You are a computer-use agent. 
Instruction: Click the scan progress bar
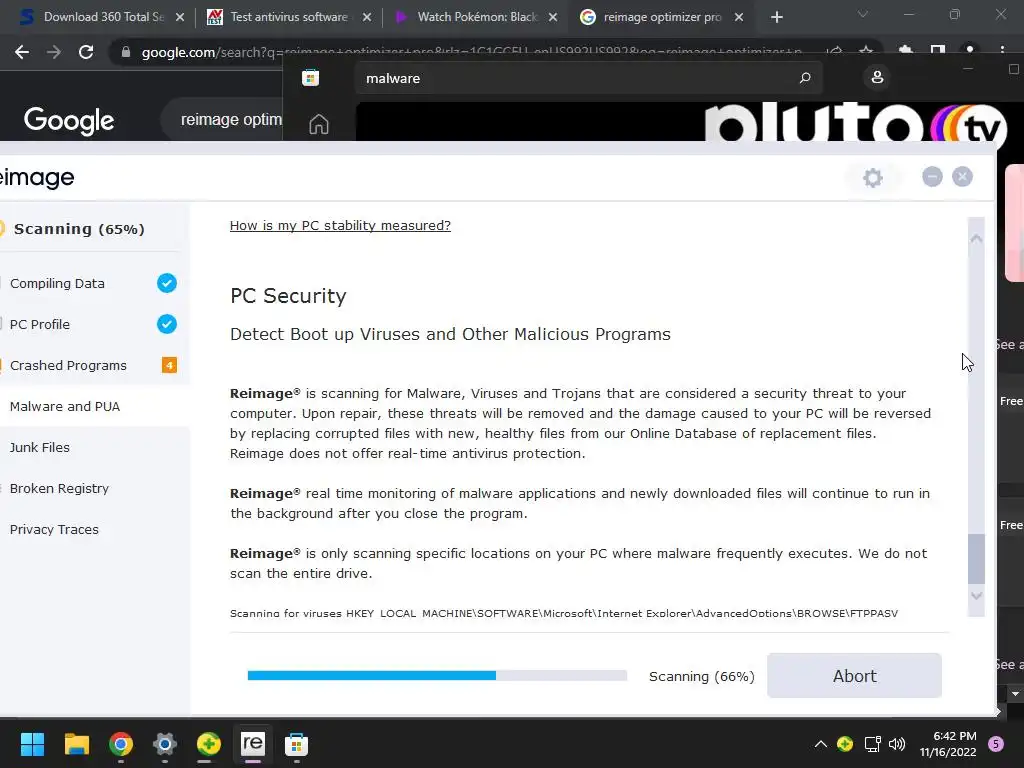pyautogui.click(x=437, y=675)
